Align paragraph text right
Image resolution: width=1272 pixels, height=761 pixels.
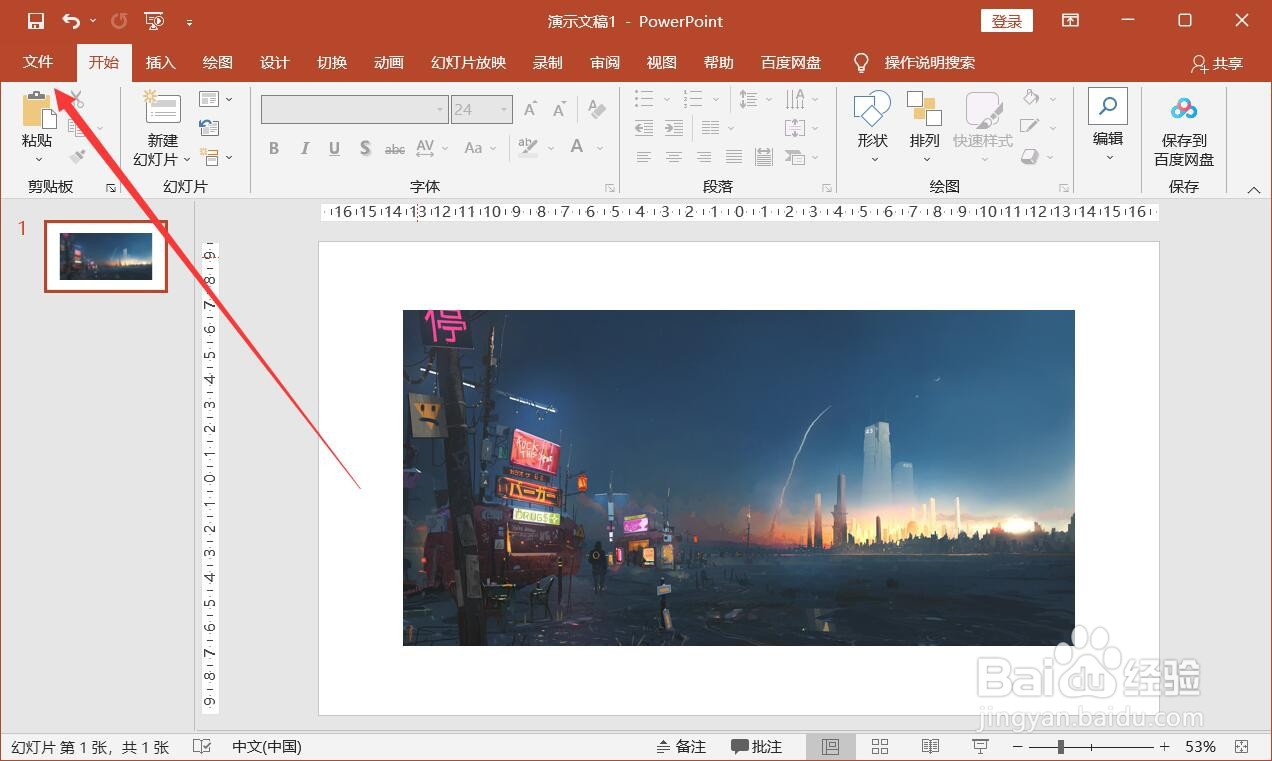(704, 157)
